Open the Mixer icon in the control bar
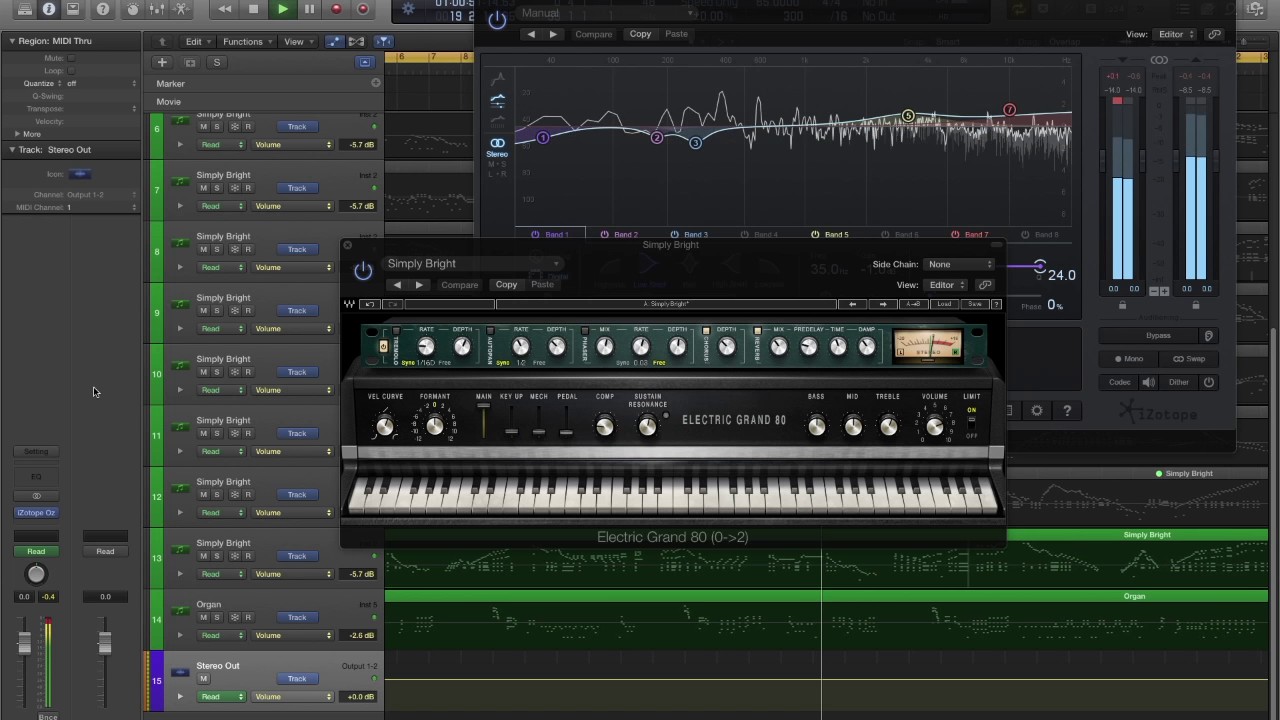Screen dimensions: 1280x720 157,9
